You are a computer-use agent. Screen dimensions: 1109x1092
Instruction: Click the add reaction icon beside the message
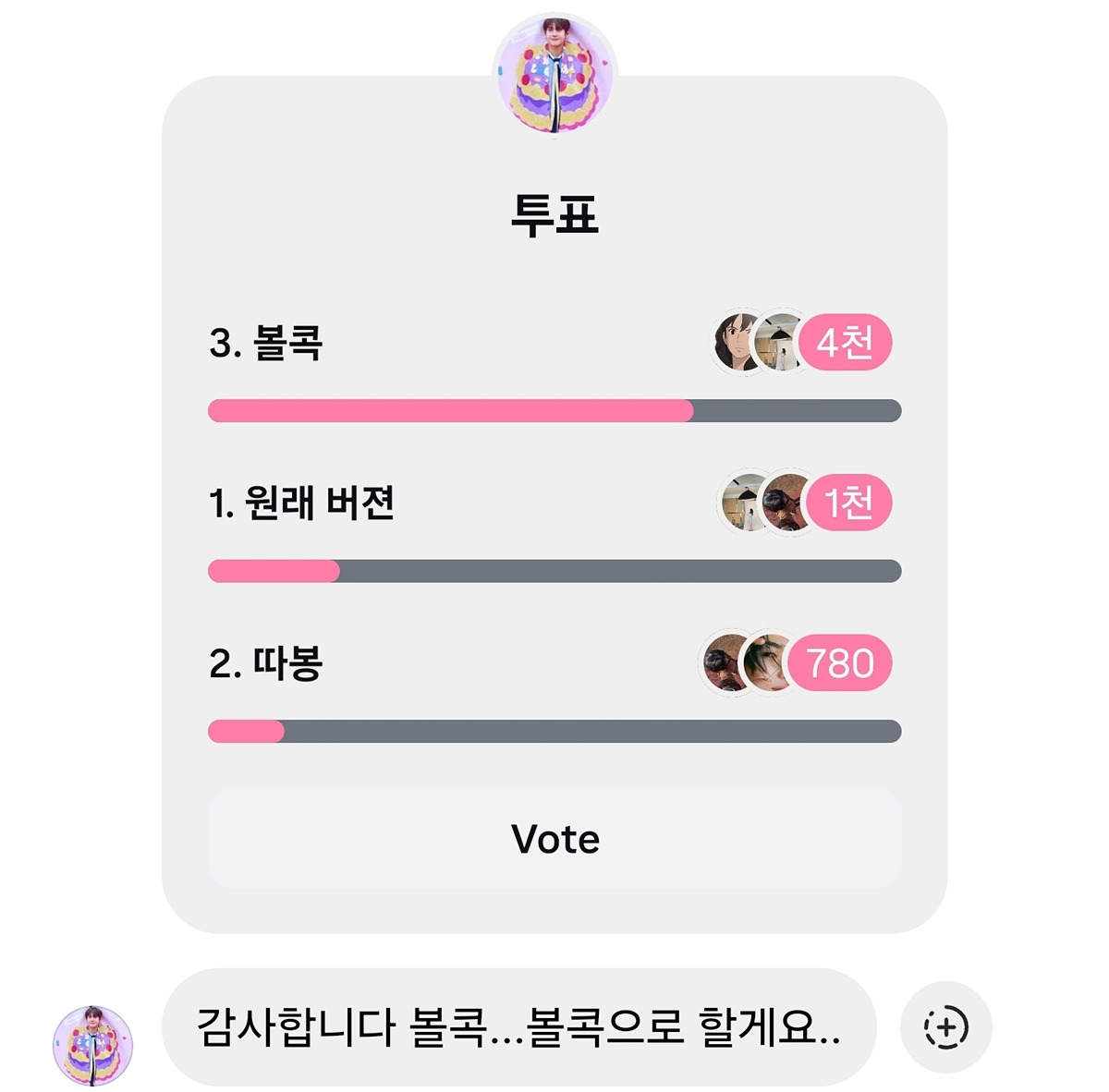click(945, 1027)
